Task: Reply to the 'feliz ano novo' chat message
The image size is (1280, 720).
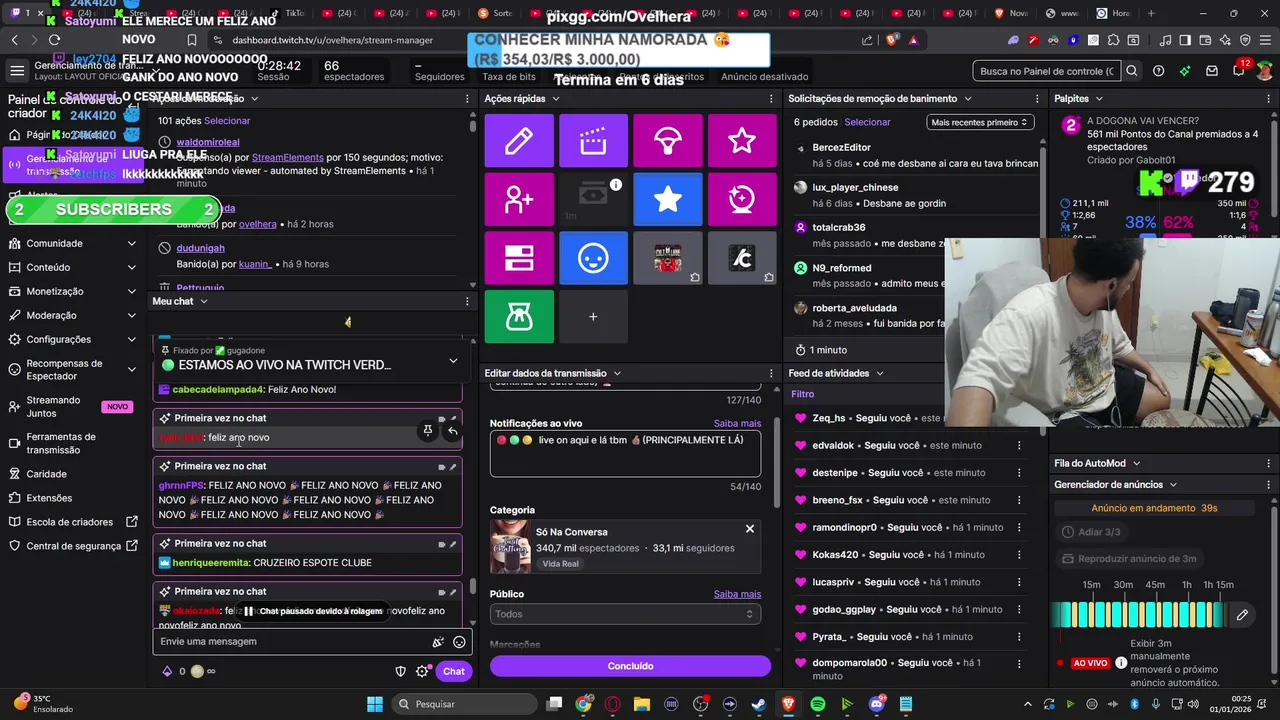Action: [452, 431]
